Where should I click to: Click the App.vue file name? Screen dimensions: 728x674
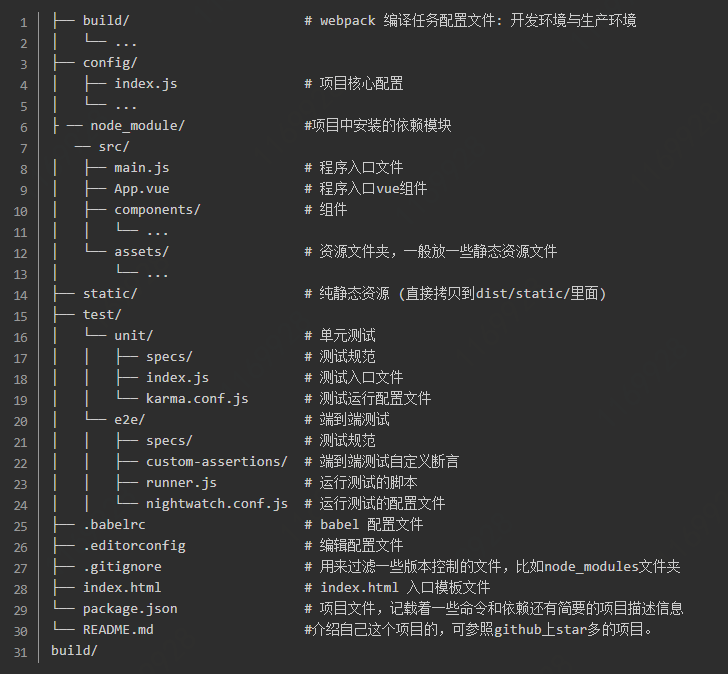pos(142,189)
